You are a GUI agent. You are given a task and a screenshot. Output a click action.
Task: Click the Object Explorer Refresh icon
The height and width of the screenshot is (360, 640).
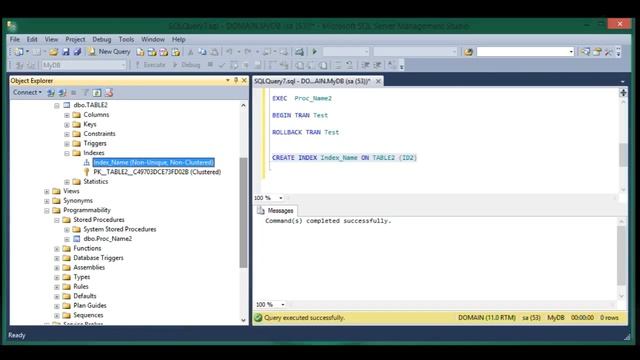click(97, 93)
